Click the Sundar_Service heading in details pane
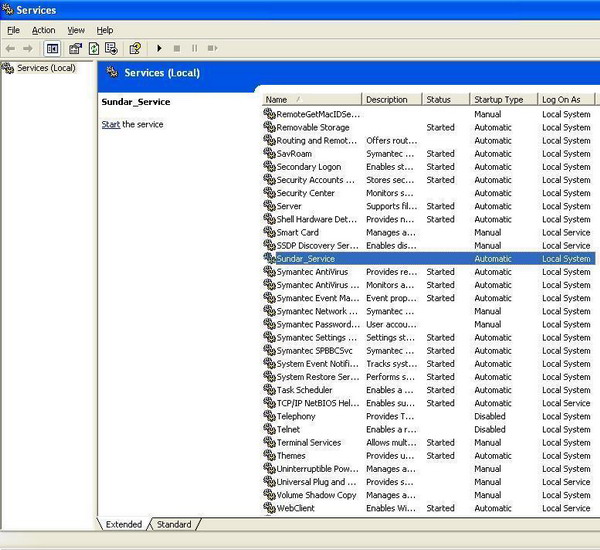This screenshot has width=600, height=550. (136, 102)
